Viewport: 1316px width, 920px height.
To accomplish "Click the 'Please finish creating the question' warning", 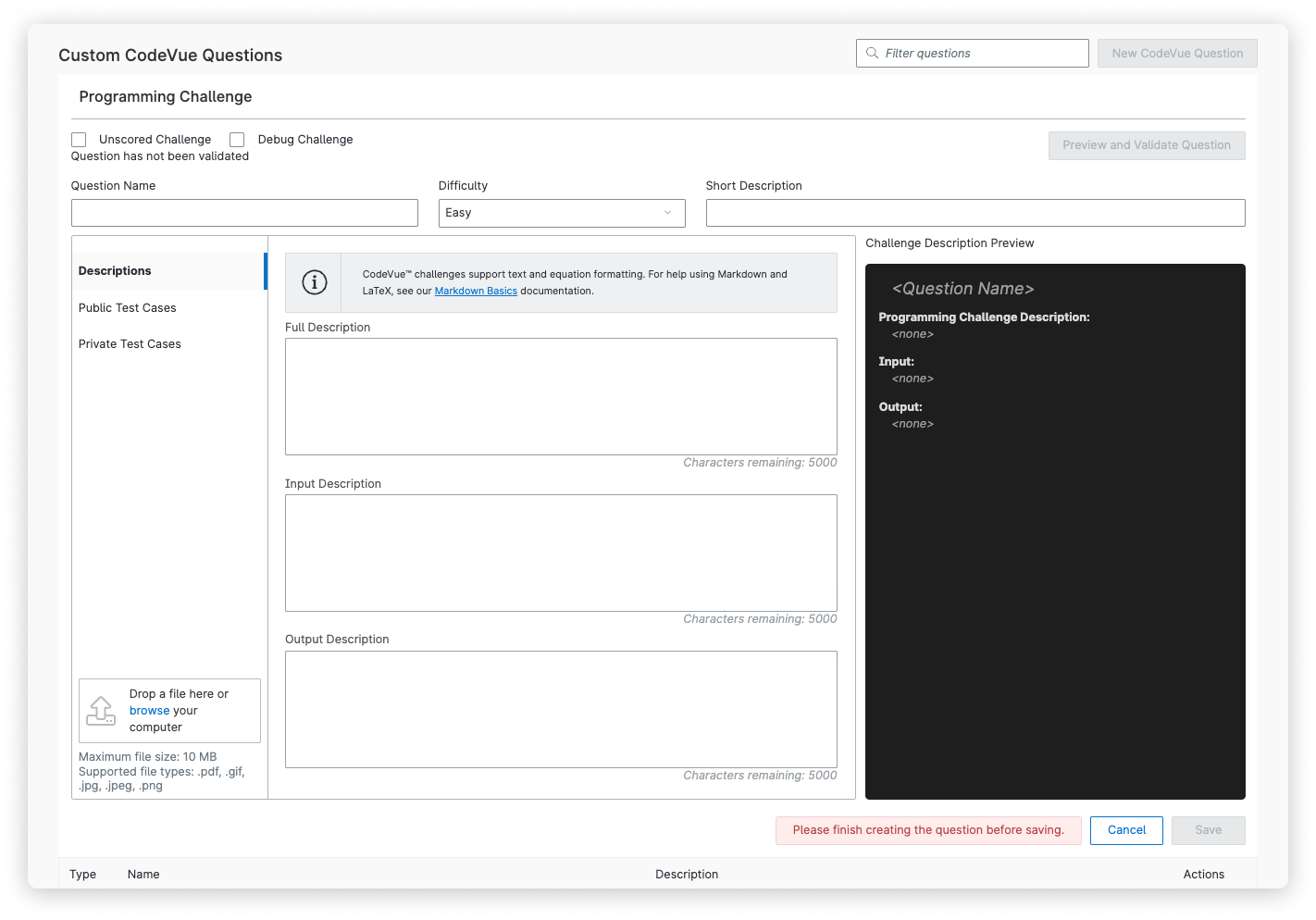I will point(928,830).
